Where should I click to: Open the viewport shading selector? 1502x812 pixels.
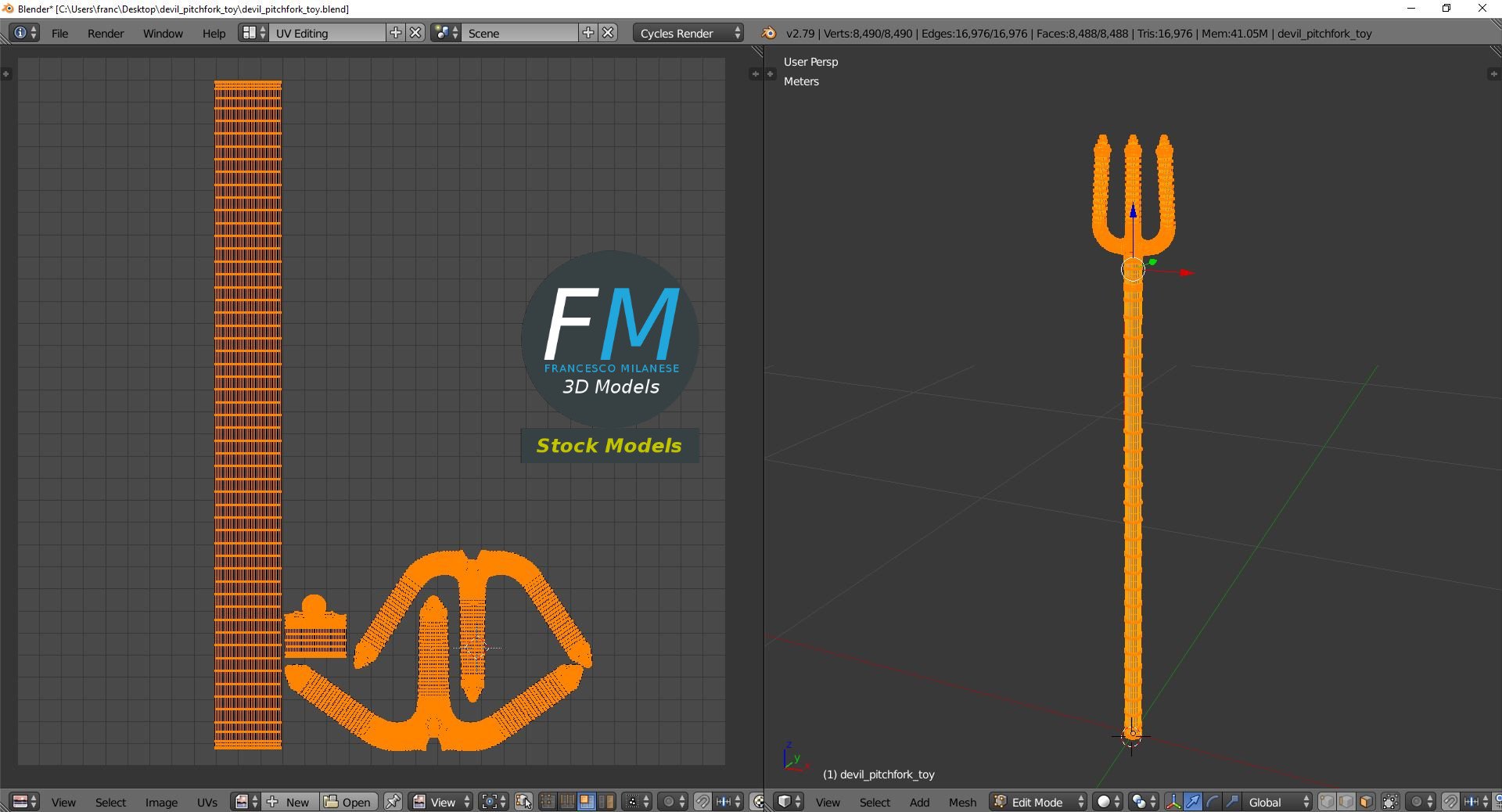click(1108, 802)
